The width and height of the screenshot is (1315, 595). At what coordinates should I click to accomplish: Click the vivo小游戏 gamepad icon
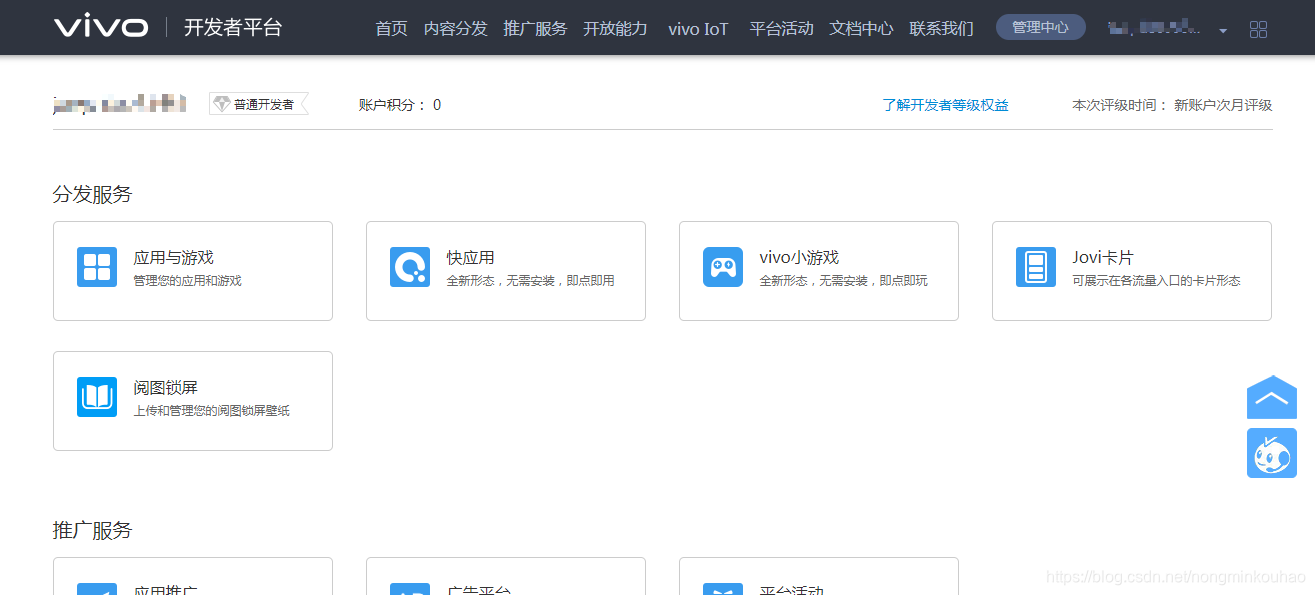coord(723,267)
